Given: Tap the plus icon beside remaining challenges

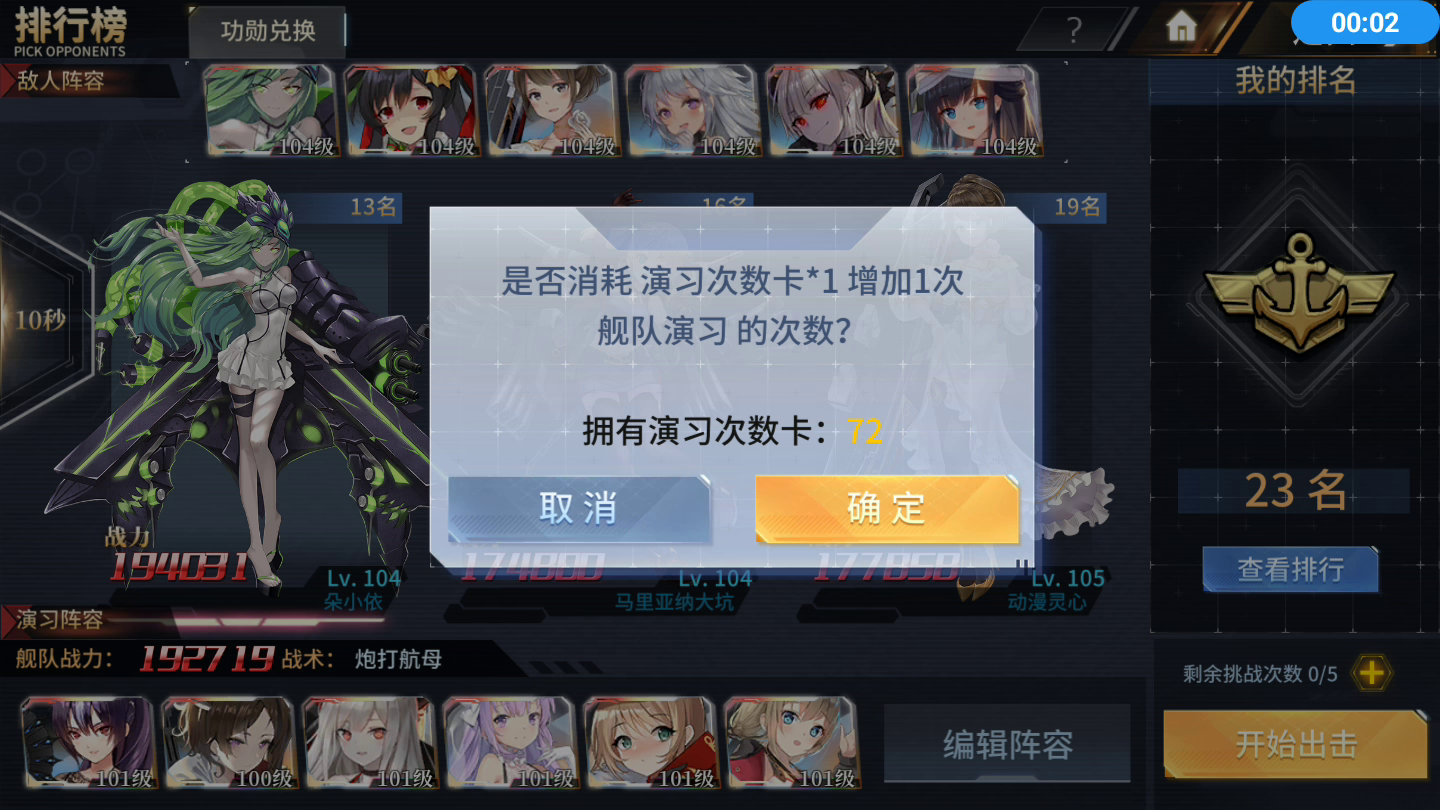Looking at the screenshot, I should point(1371,673).
